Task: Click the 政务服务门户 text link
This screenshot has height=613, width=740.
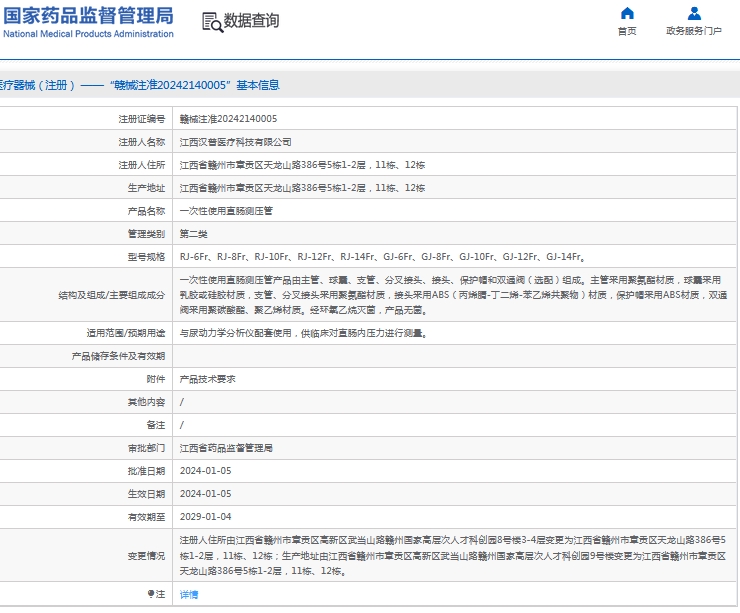Action: pos(694,31)
